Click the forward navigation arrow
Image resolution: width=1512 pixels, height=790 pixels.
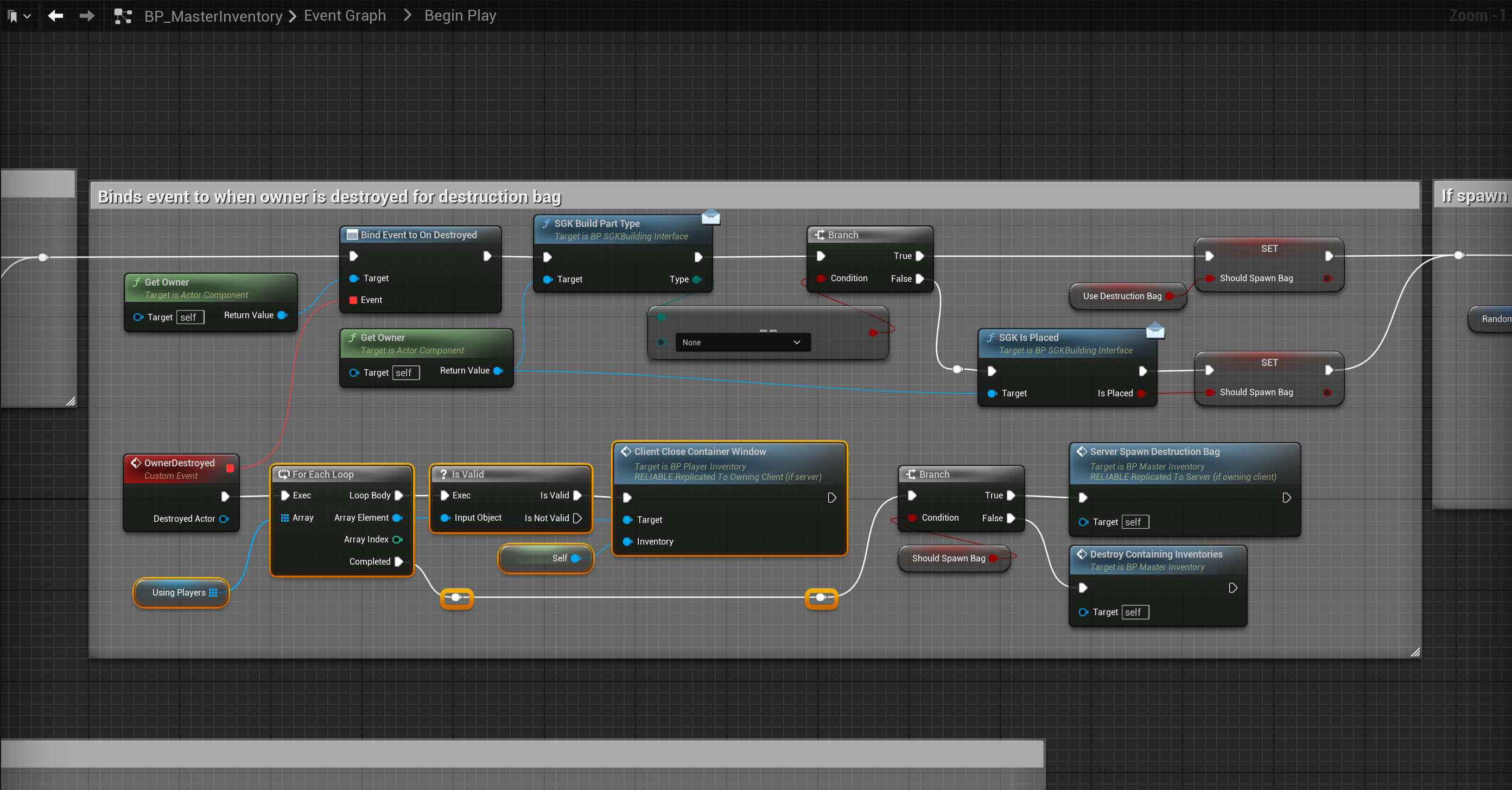87,16
